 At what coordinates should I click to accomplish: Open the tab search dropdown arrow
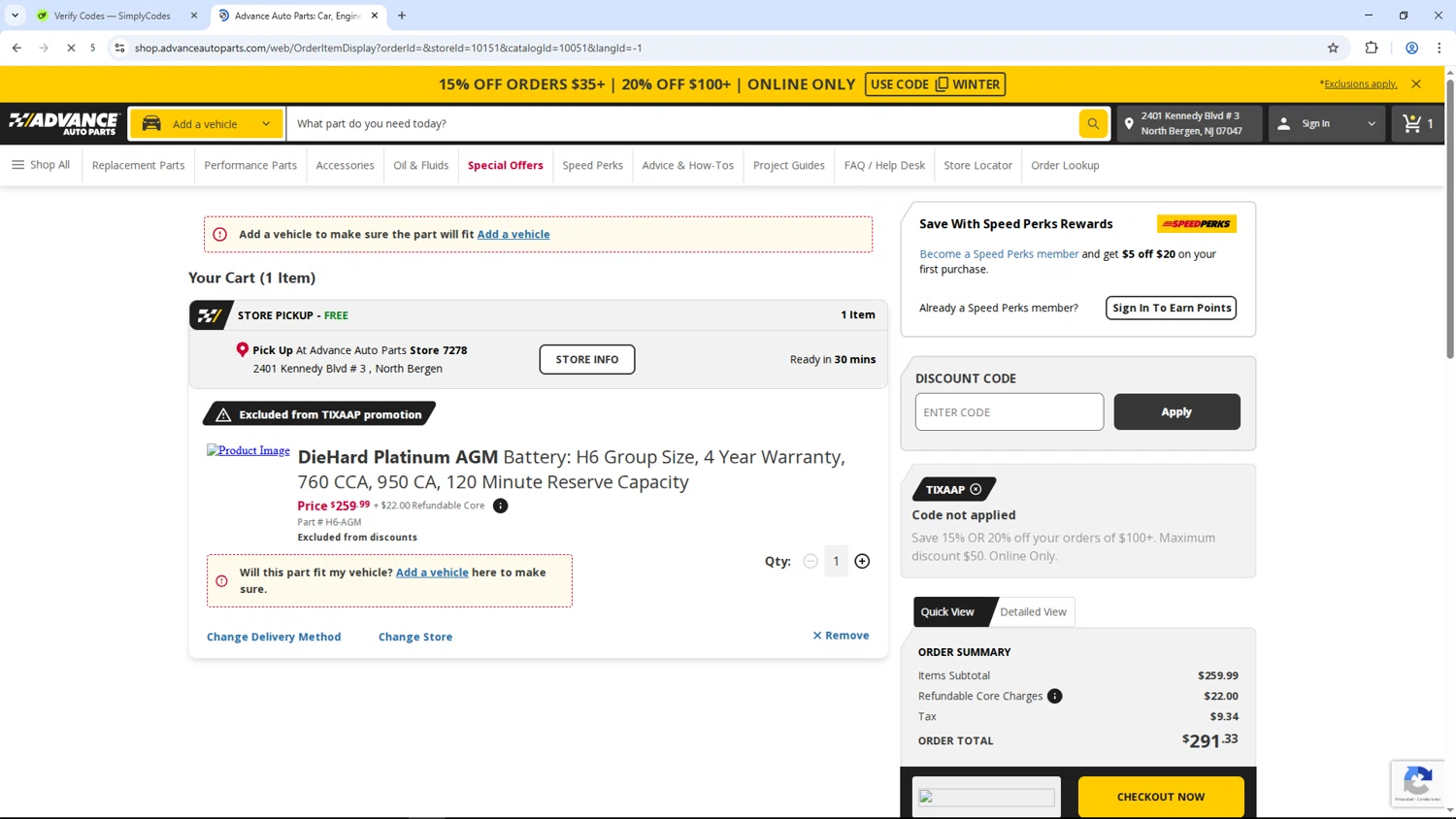coord(15,16)
